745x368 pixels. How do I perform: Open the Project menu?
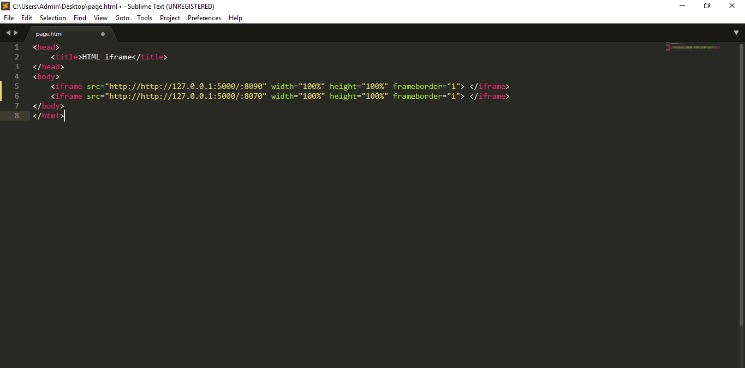170,18
